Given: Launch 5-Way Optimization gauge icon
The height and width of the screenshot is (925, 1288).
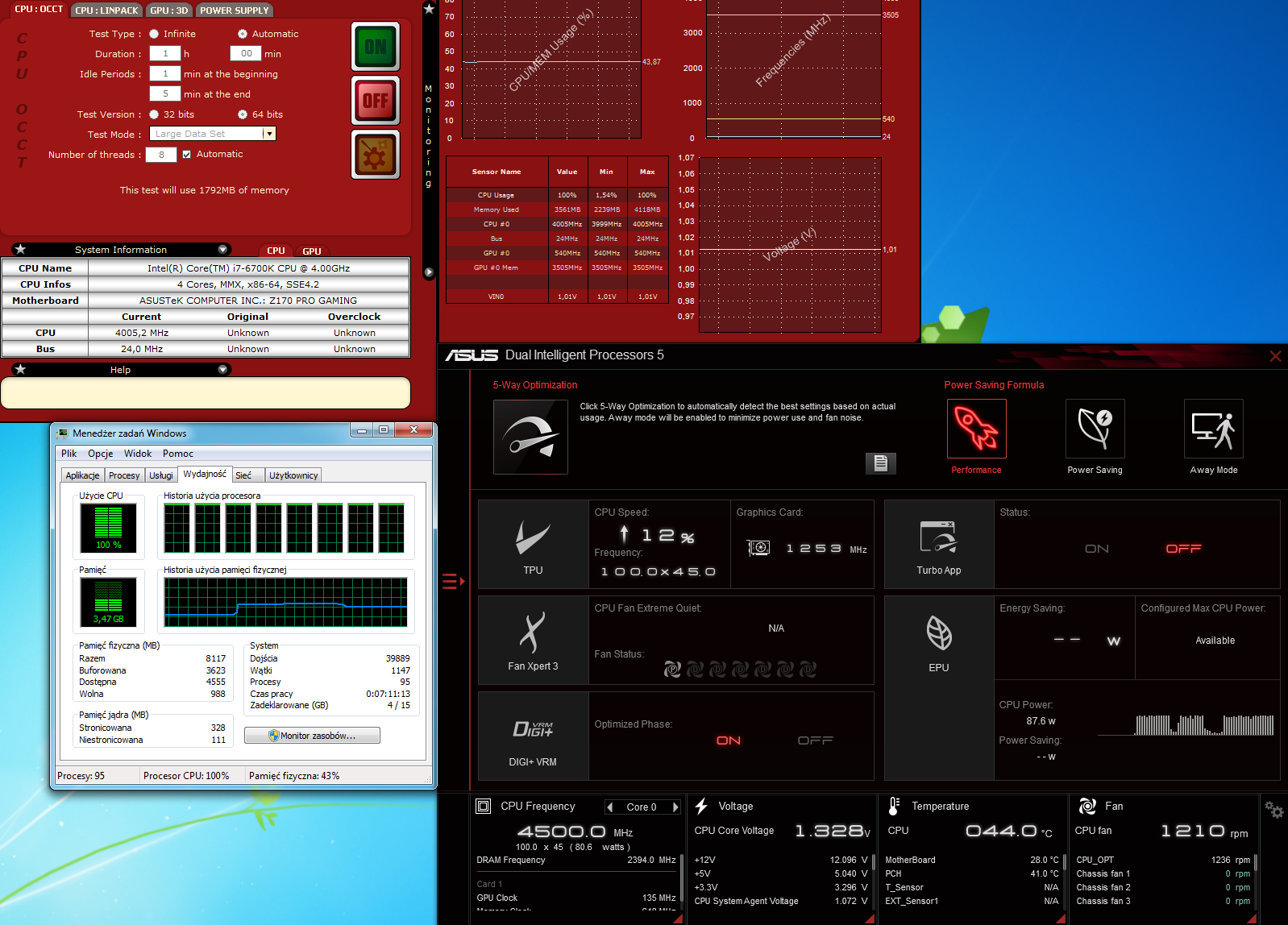Looking at the screenshot, I should (530, 437).
